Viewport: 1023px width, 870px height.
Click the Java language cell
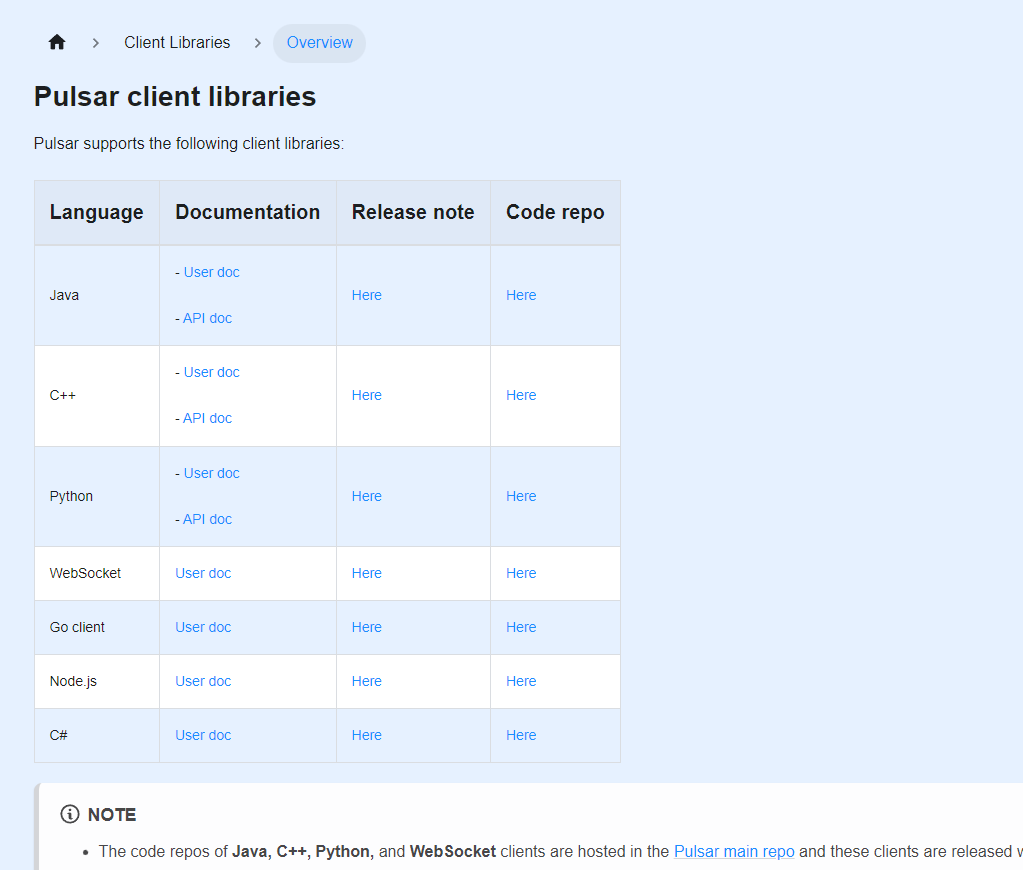[97, 295]
